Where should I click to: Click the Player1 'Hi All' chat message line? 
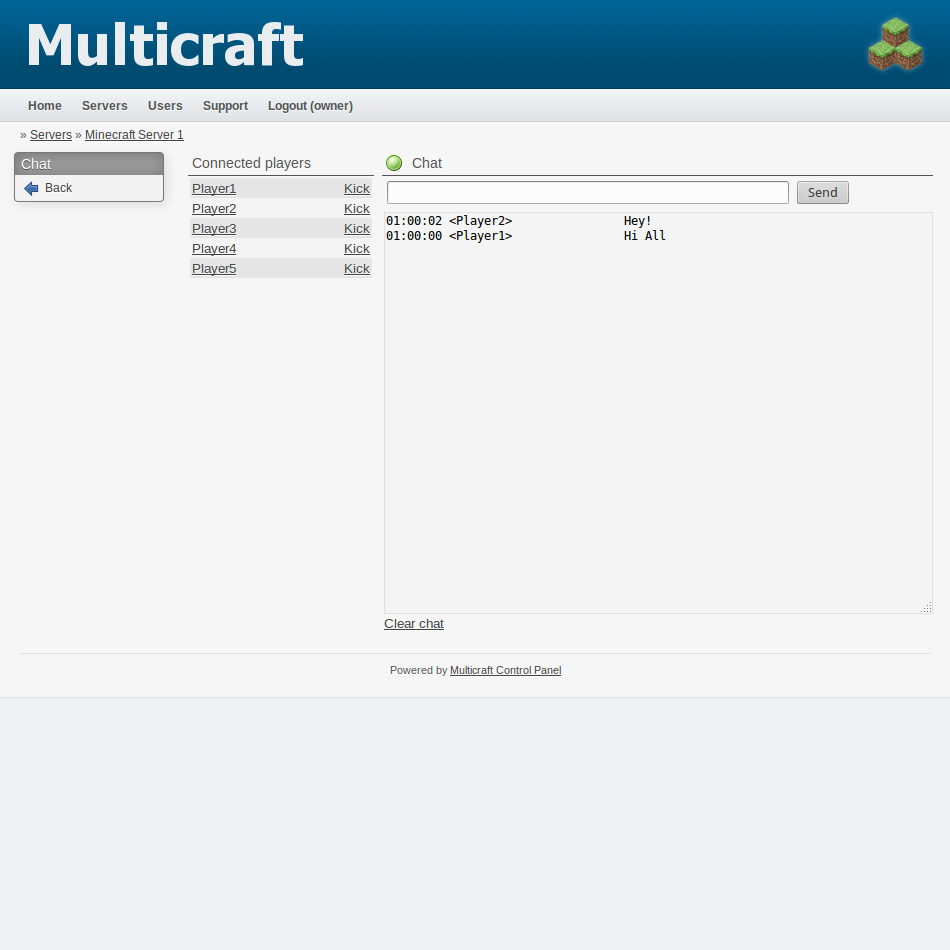pos(526,236)
